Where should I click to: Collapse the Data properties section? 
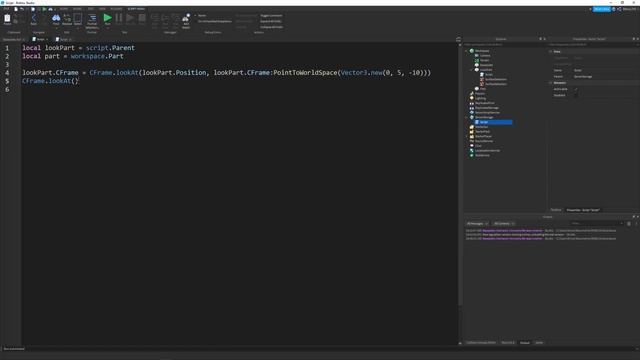(551, 51)
